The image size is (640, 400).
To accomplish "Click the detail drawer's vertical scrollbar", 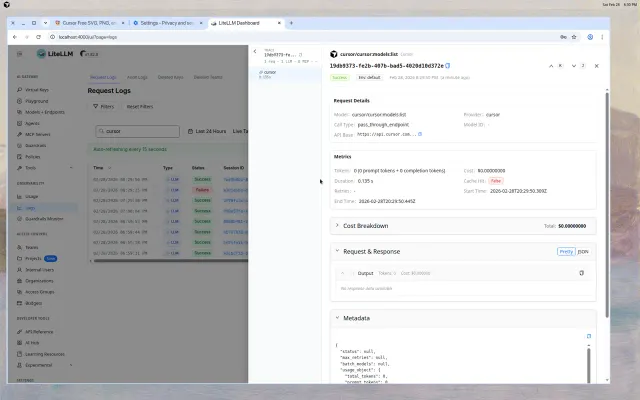I will click(607, 204).
